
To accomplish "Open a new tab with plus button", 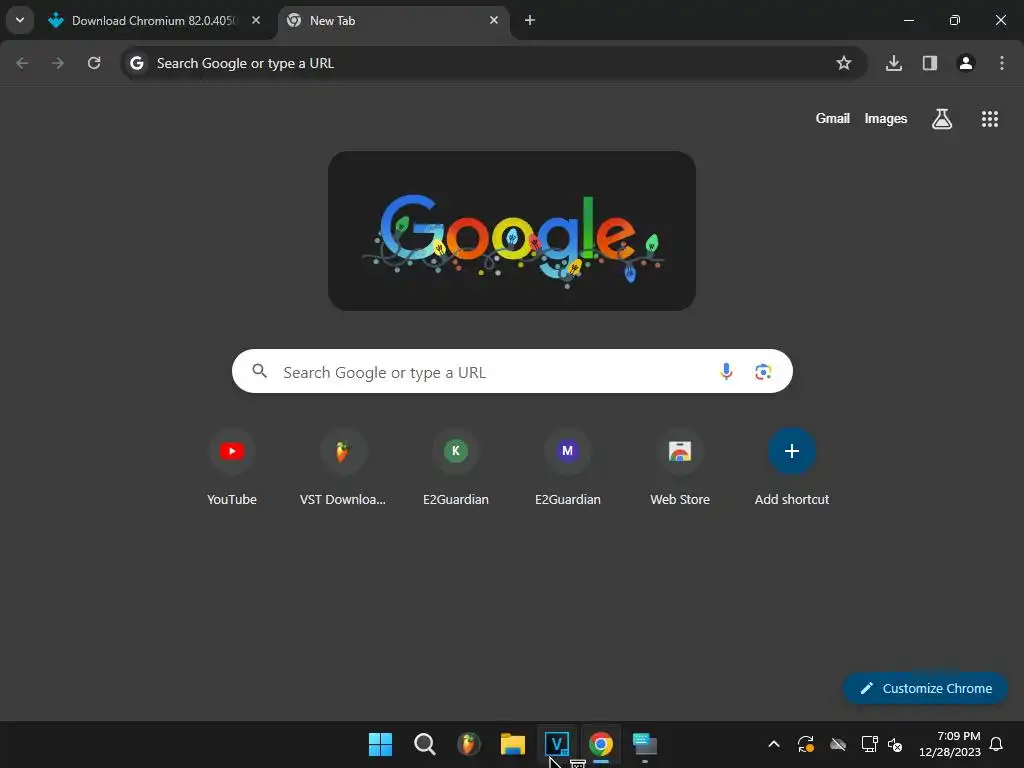I will [530, 20].
